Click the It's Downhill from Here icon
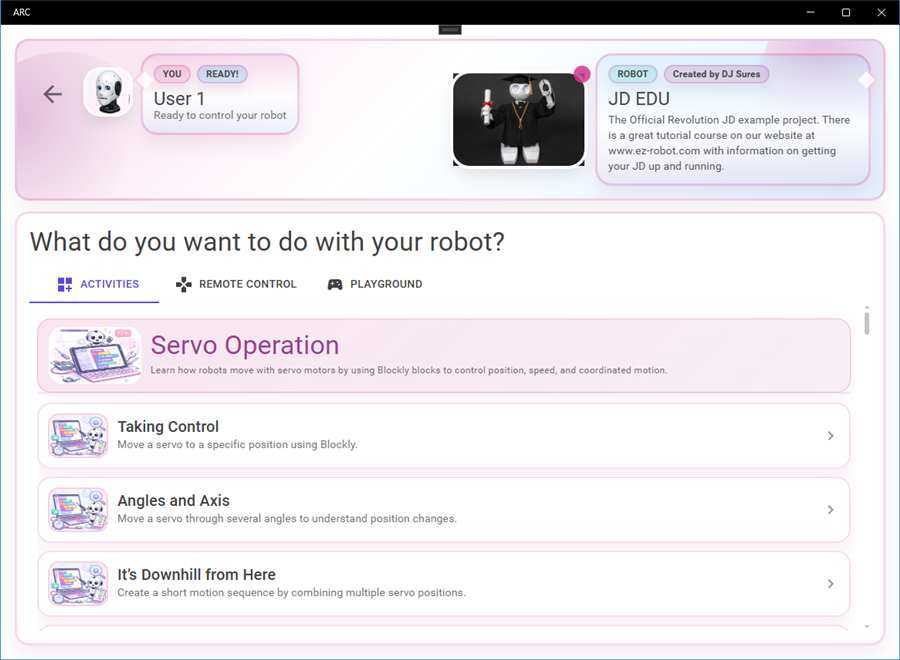Screen dimensions: 900x660 pos(78,584)
